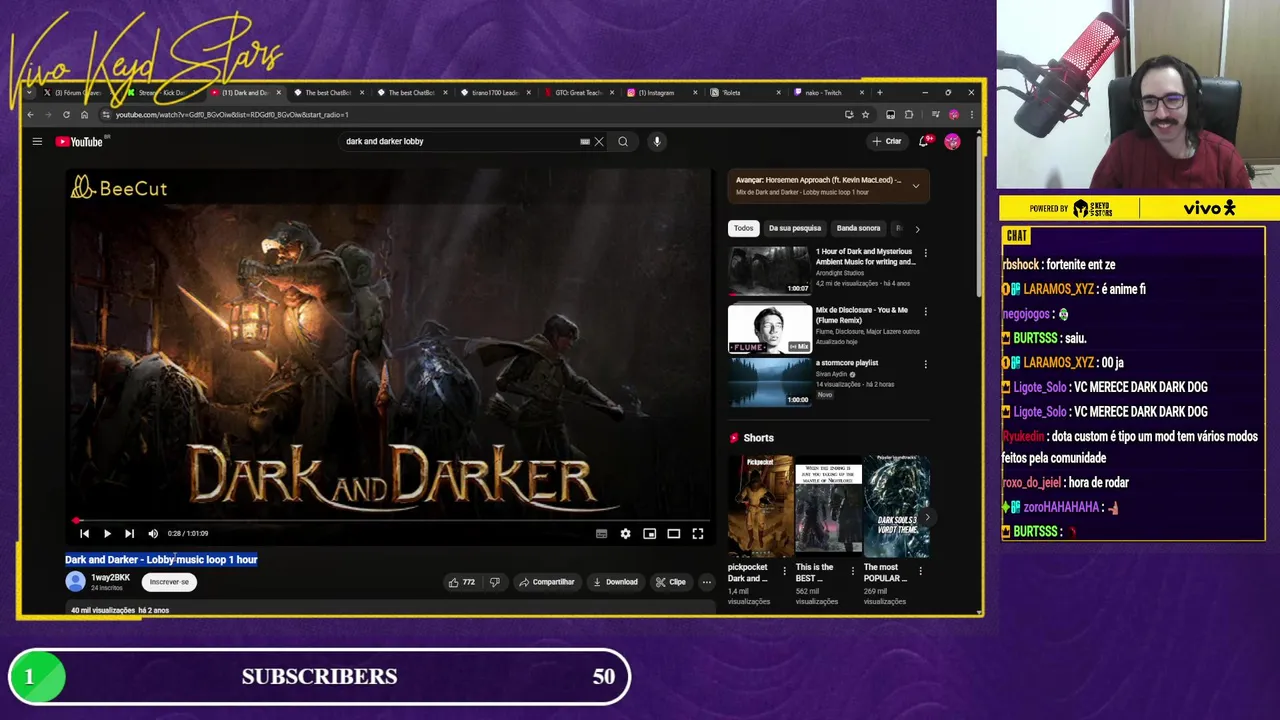
Task: Click the Compartilhar share button
Action: click(x=547, y=582)
